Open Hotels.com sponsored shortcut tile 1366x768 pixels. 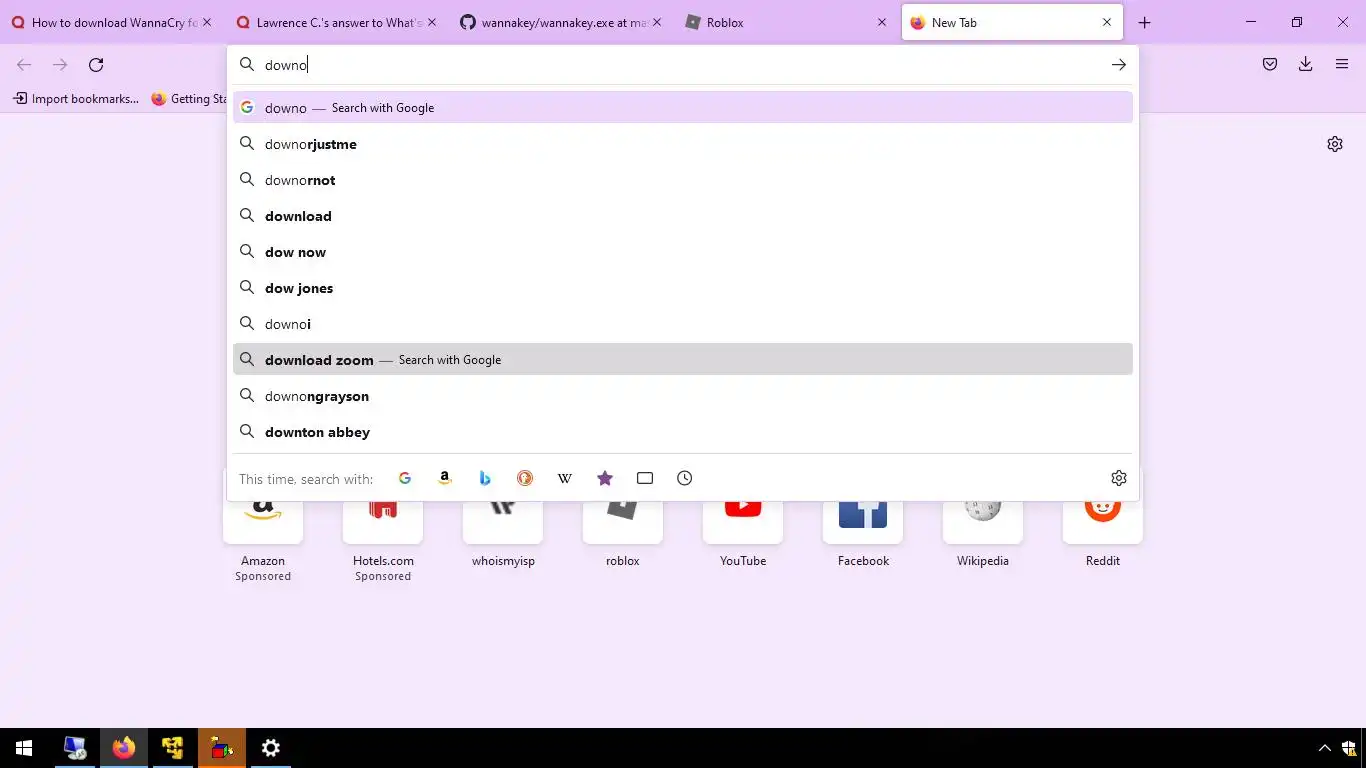click(383, 525)
